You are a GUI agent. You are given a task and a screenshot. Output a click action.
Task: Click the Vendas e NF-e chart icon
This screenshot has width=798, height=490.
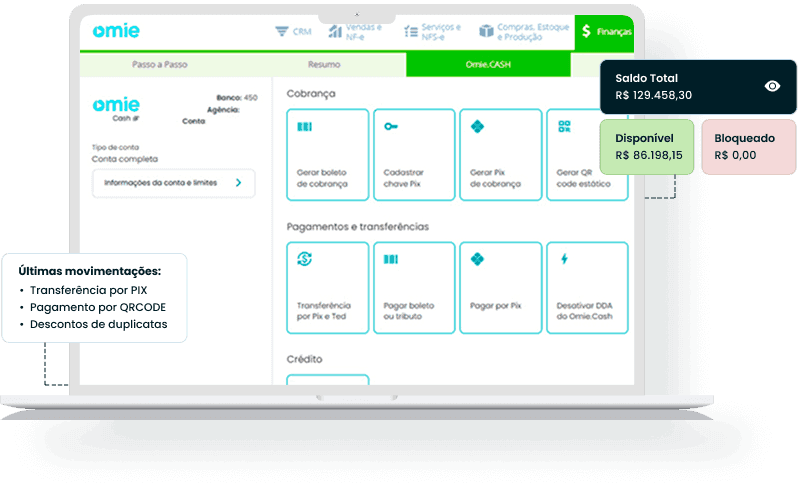(335, 32)
